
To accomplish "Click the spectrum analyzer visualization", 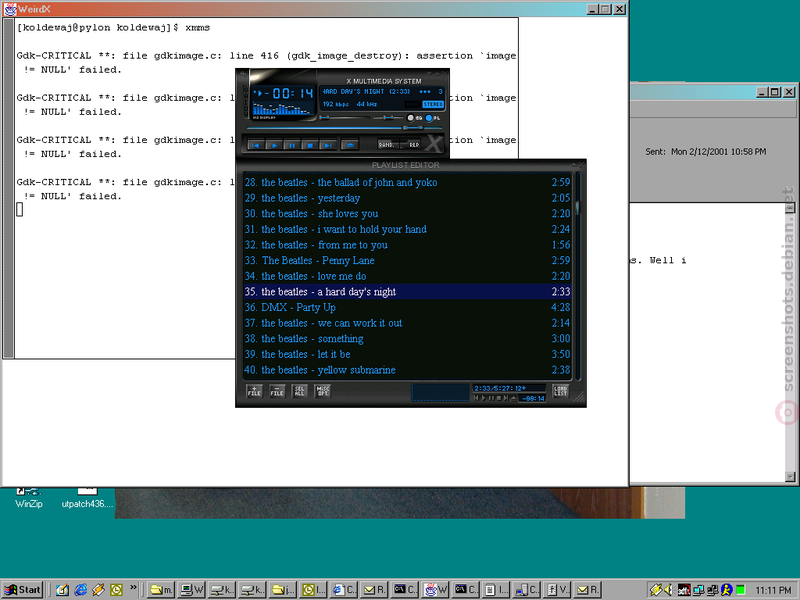I will click(282, 109).
